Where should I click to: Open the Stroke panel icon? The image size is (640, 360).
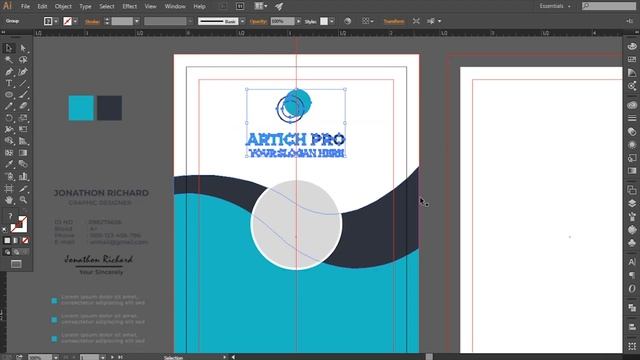(x=632, y=118)
